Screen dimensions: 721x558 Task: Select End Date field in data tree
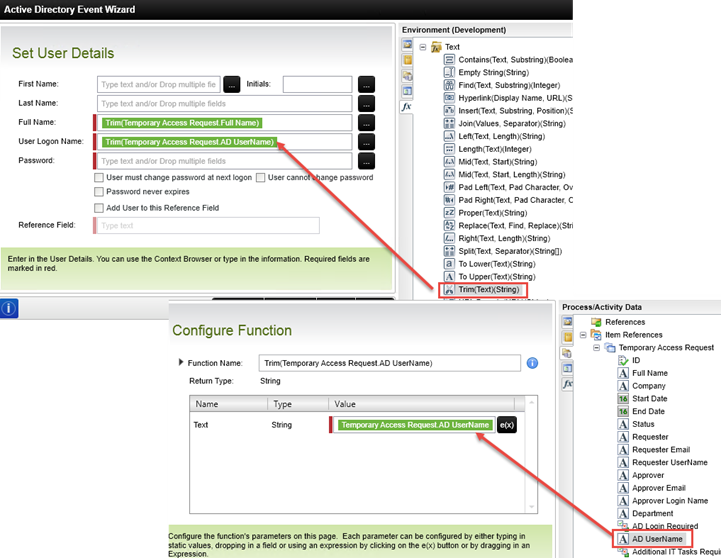point(641,411)
